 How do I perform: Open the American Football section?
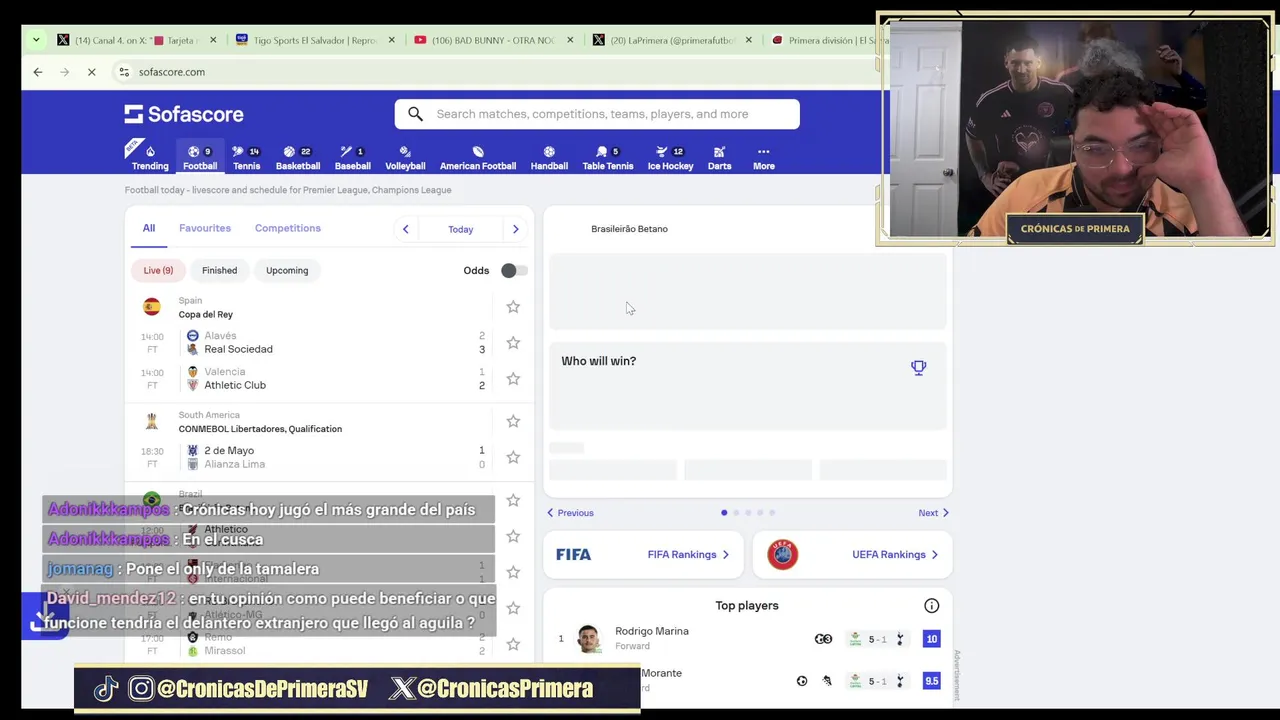[x=478, y=158]
